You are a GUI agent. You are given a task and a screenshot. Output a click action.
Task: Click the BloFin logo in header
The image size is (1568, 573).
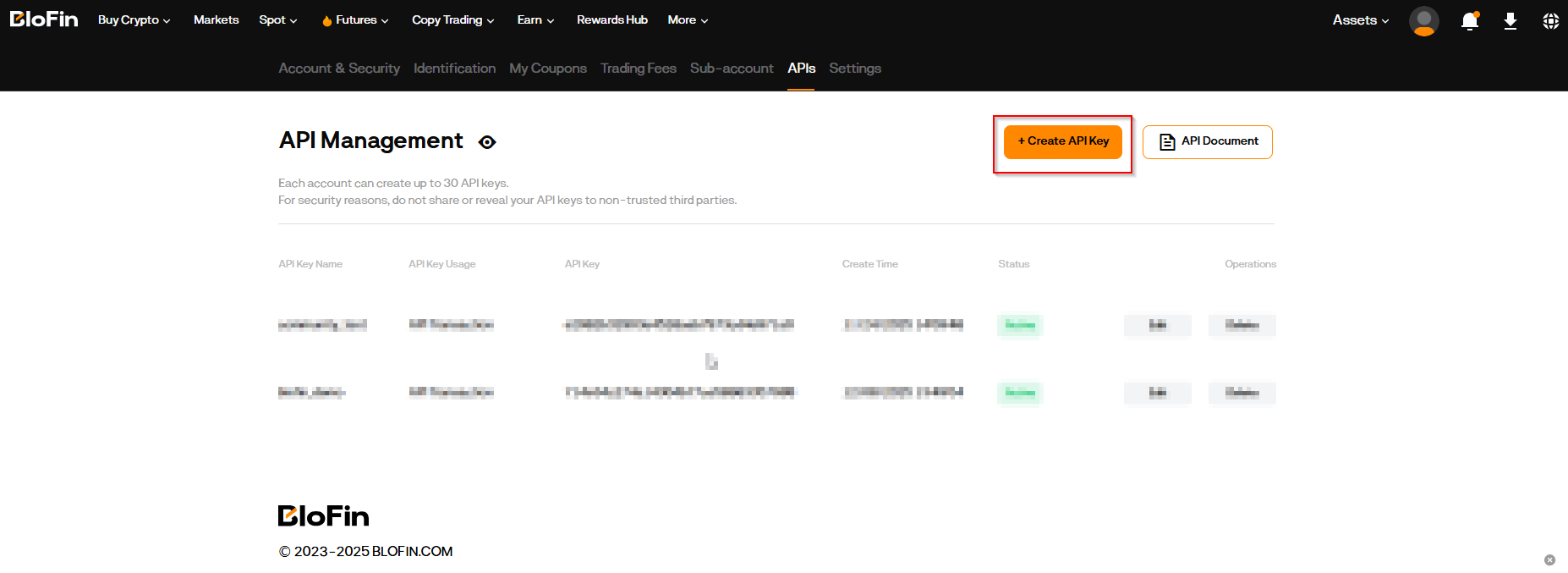pos(44,19)
